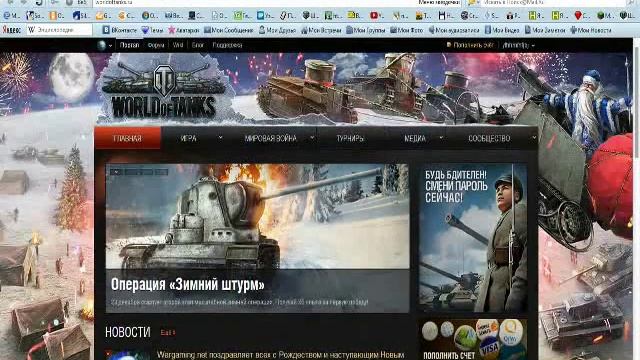The image size is (640, 360).
Task: Expand the ИГРА menu arrow
Action: tap(220, 138)
